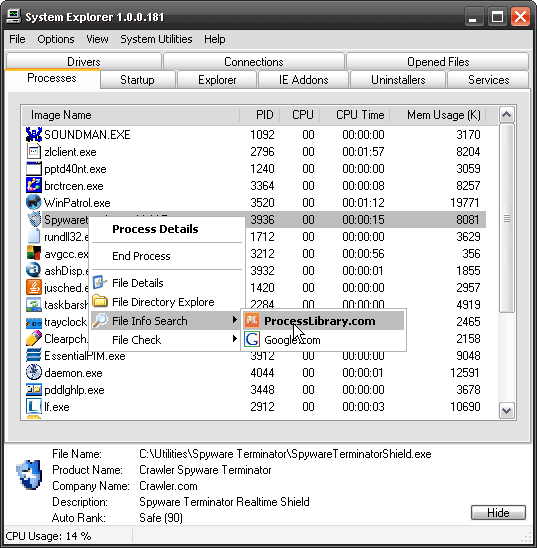Viewport: 537px width, 548px height.
Task: Click the zlclient.exe process icon
Action: 34,152
